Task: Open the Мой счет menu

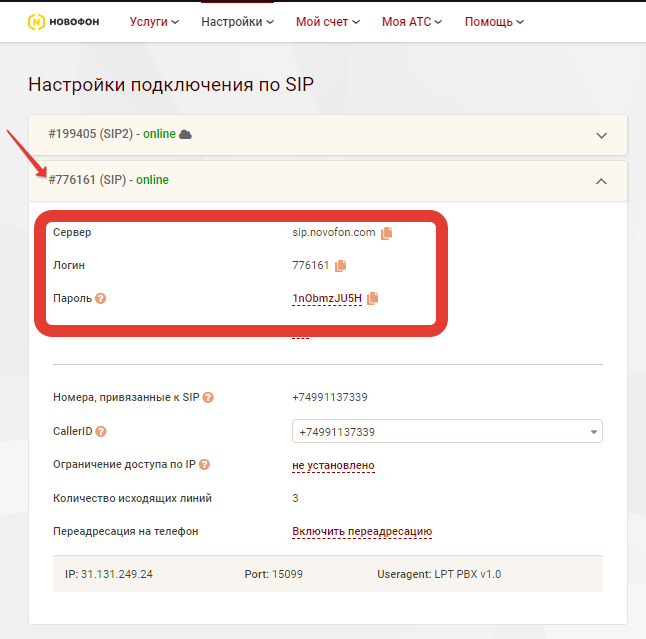Action: (328, 22)
